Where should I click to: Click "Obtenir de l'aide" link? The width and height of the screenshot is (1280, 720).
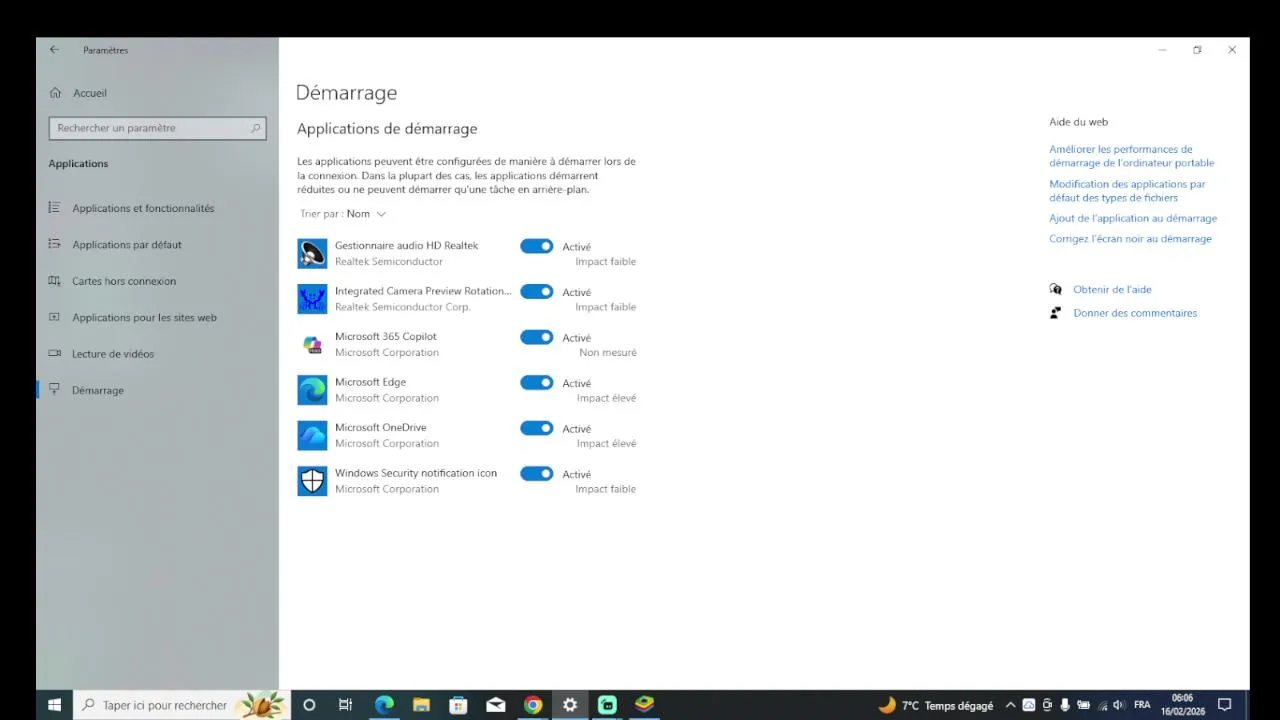tap(1112, 290)
